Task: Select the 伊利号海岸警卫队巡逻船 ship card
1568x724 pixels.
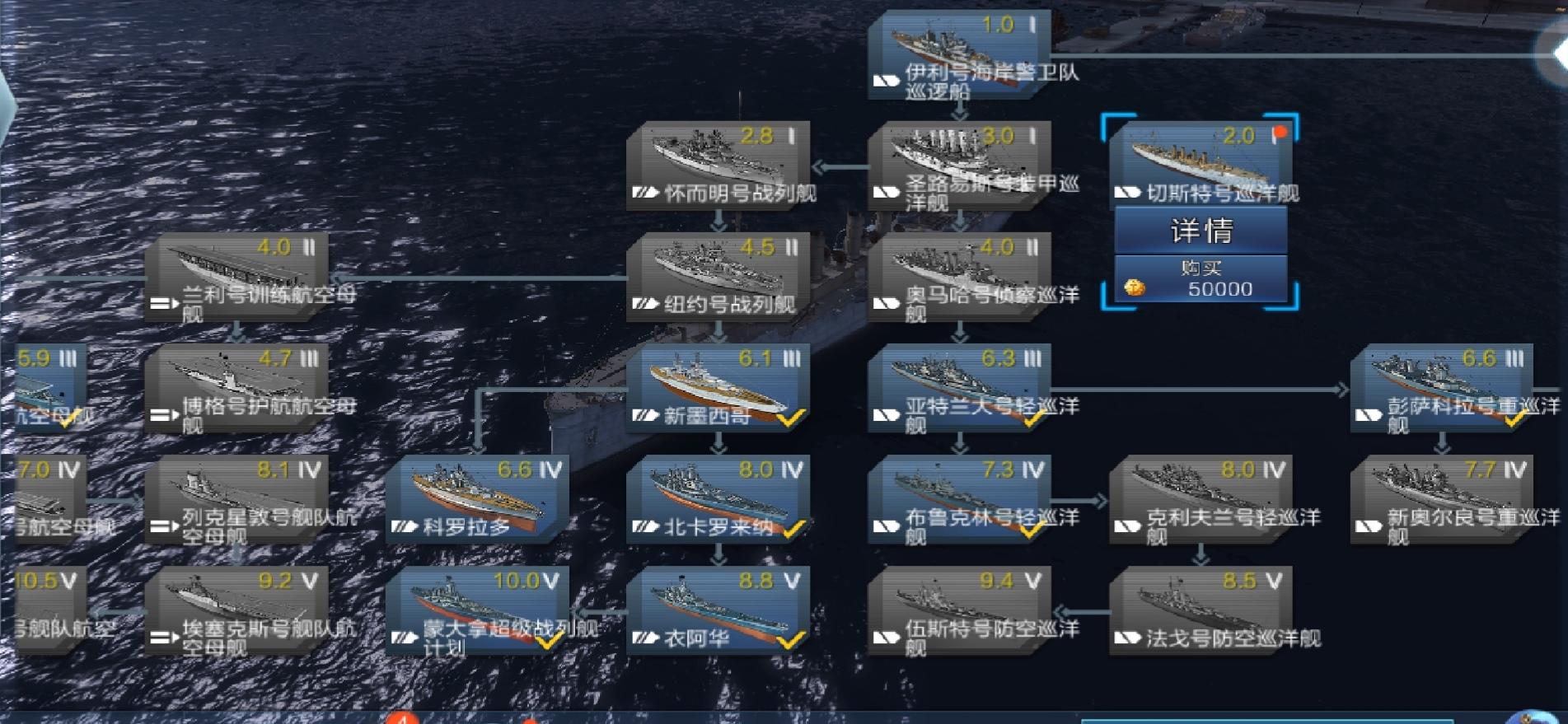Action: [959, 54]
